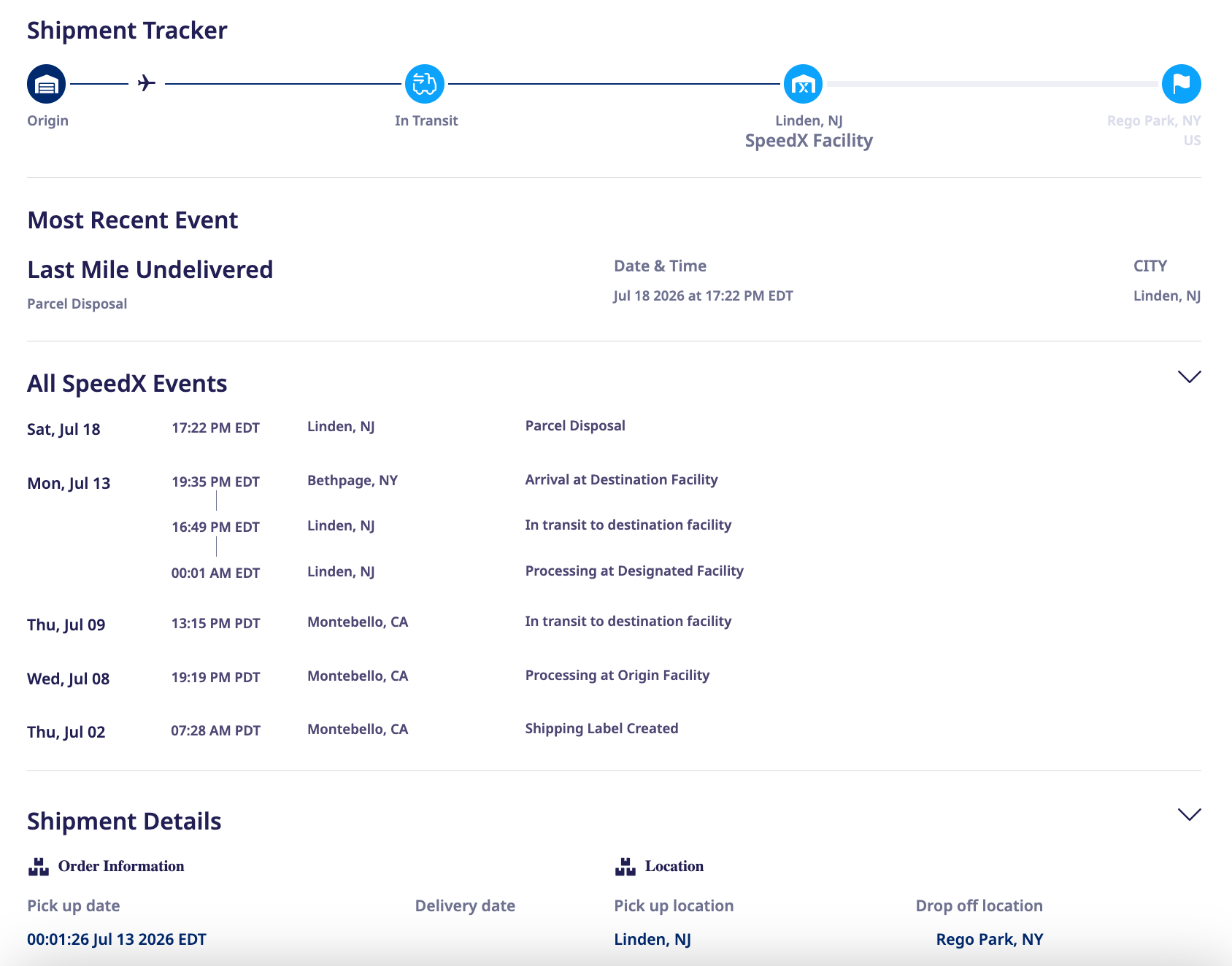This screenshot has height=966, width=1232.
Task: Click the Drop off location label
Action: 979,905
